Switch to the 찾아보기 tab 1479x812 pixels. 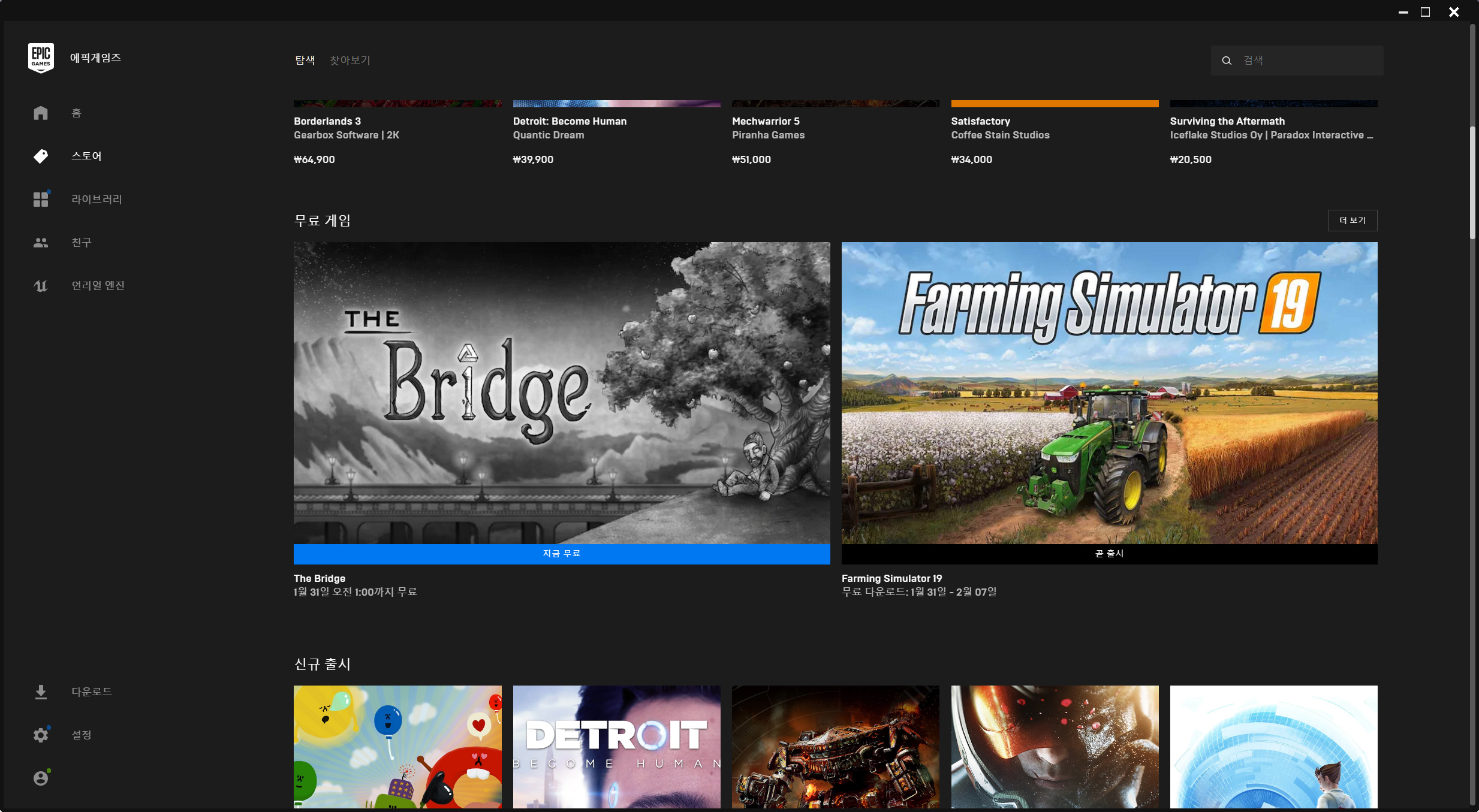(x=350, y=60)
